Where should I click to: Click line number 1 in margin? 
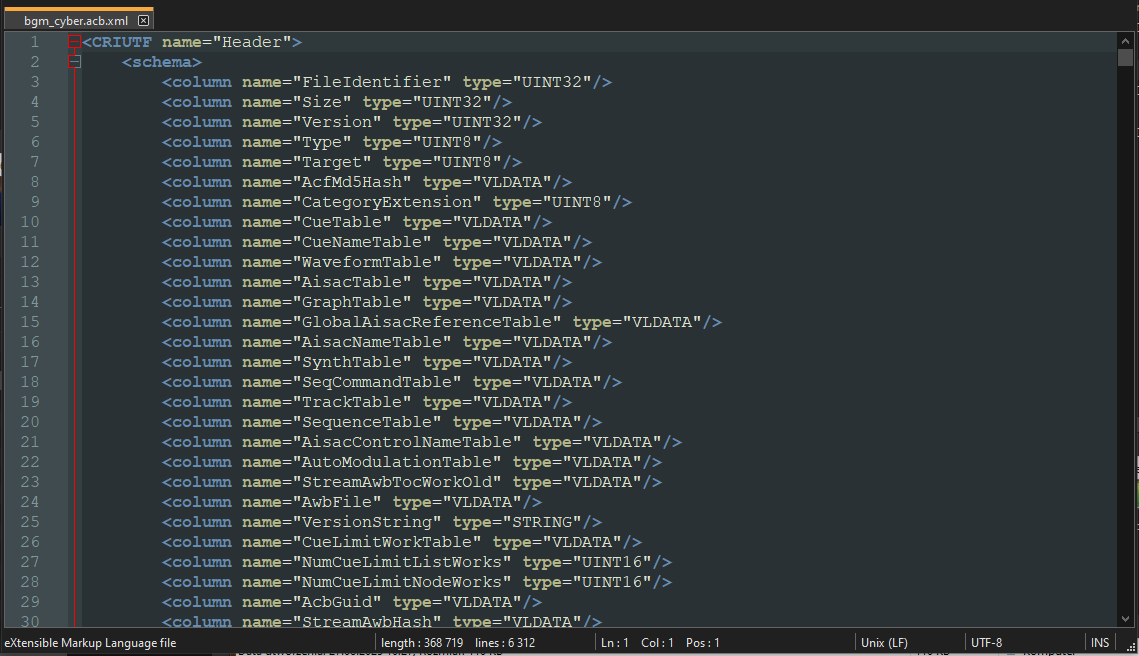pyautogui.click(x=34, y=42)
